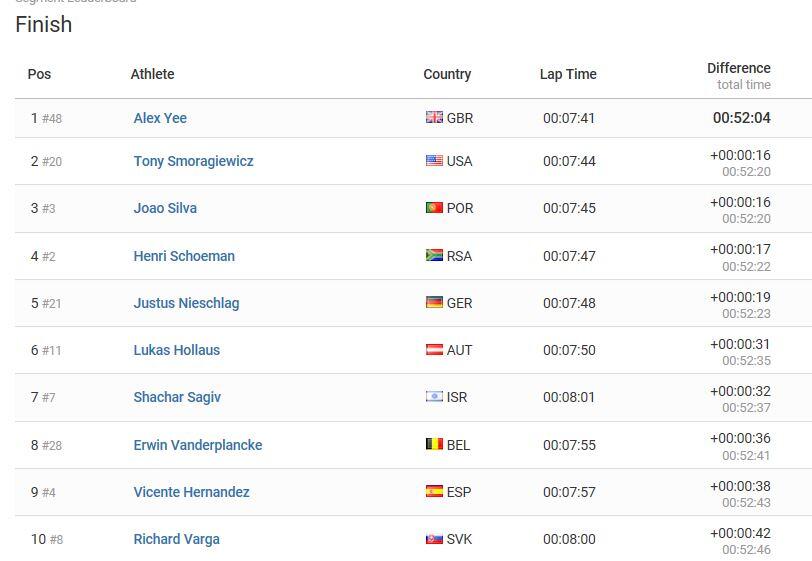This screenshot has height=561, width=812.
Task: Click Lukas Hollaus athlete name
Action: click(x=177, y=350)
